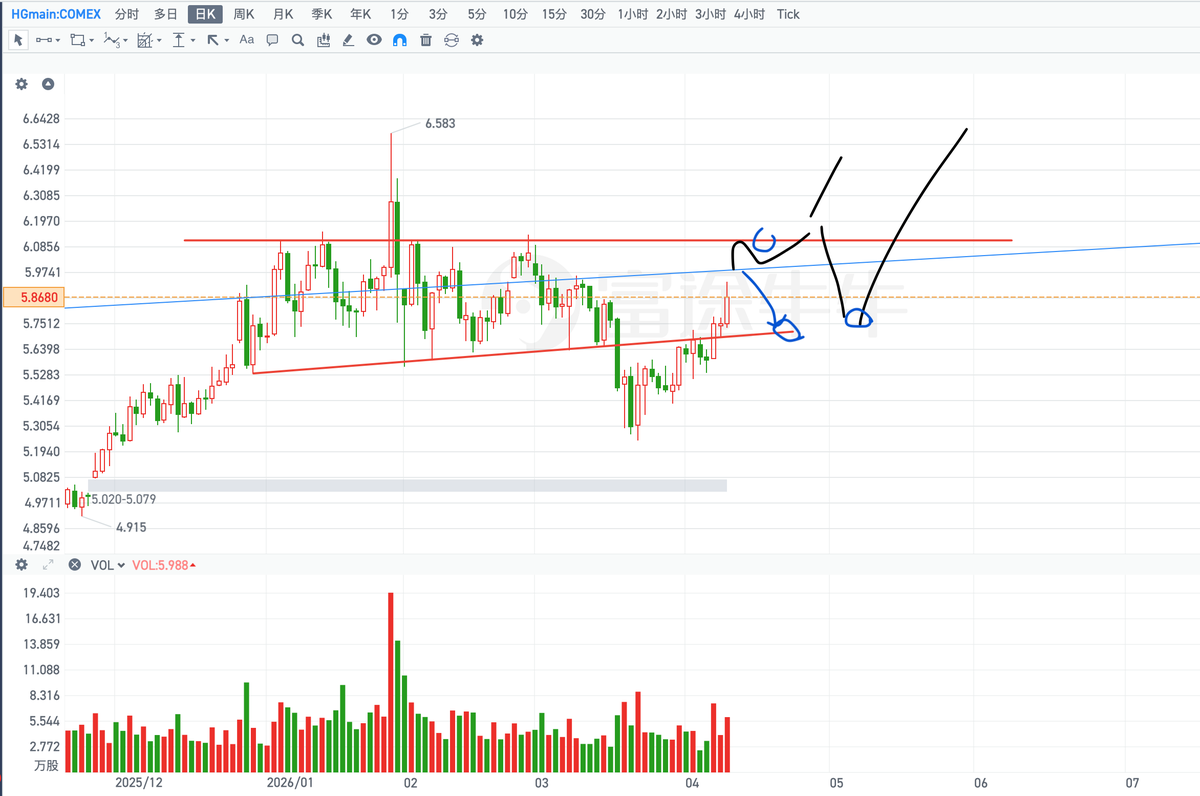Click the tallest red volume bar
This screenshot has height=796, width=1200.
click(x=391, y=683)
